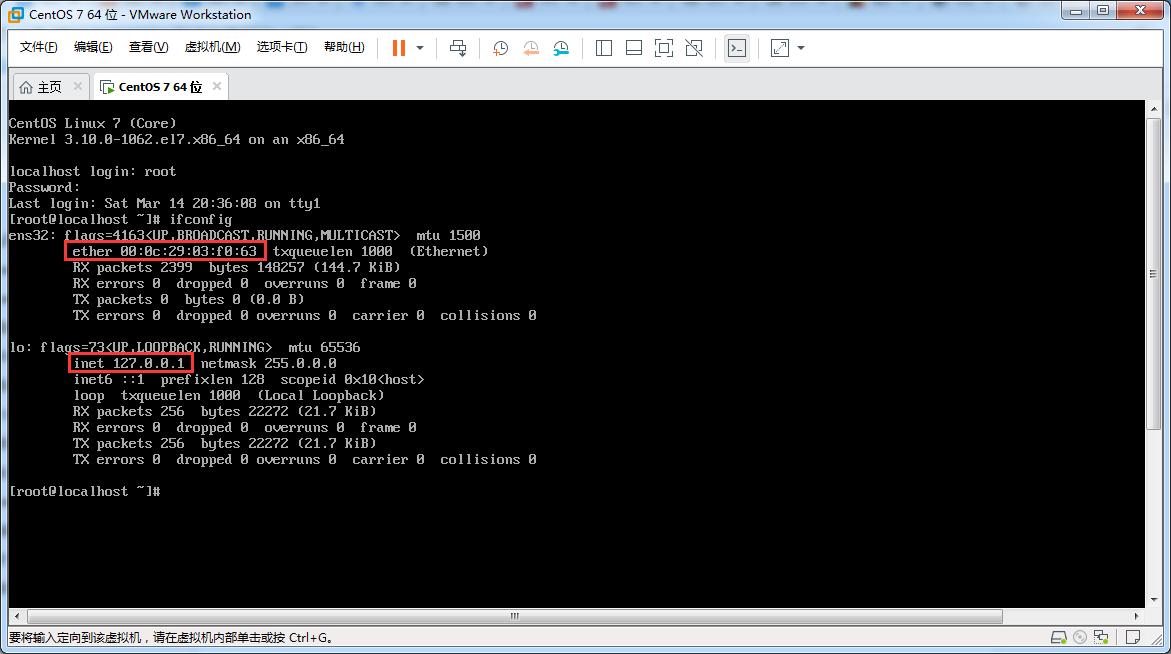Toggle the library panel visibility
The image size is (1171, 654).
tap(603, 47)
